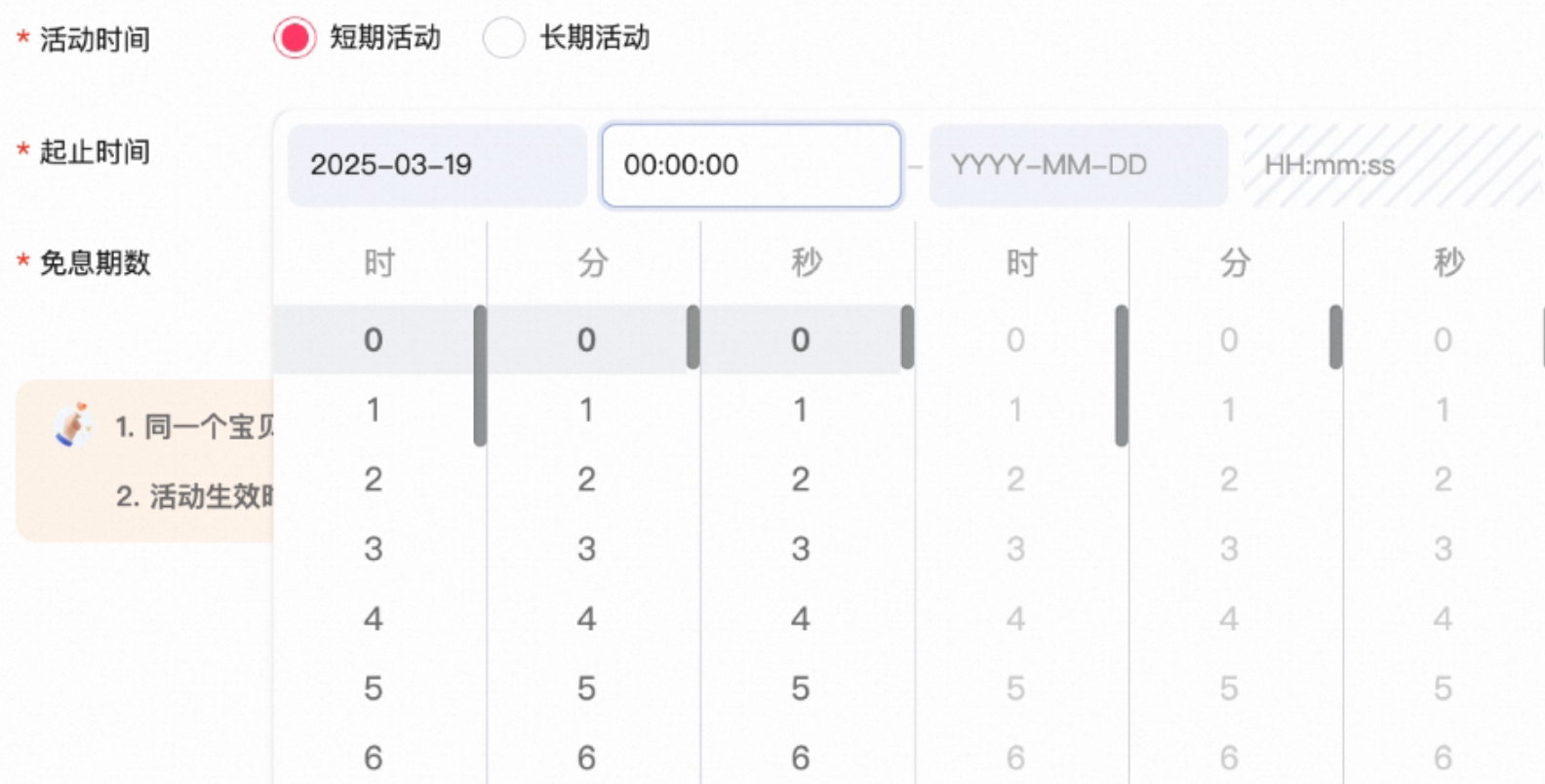
Task: Select the 短期活动 radio button
Action: (295, 38)
